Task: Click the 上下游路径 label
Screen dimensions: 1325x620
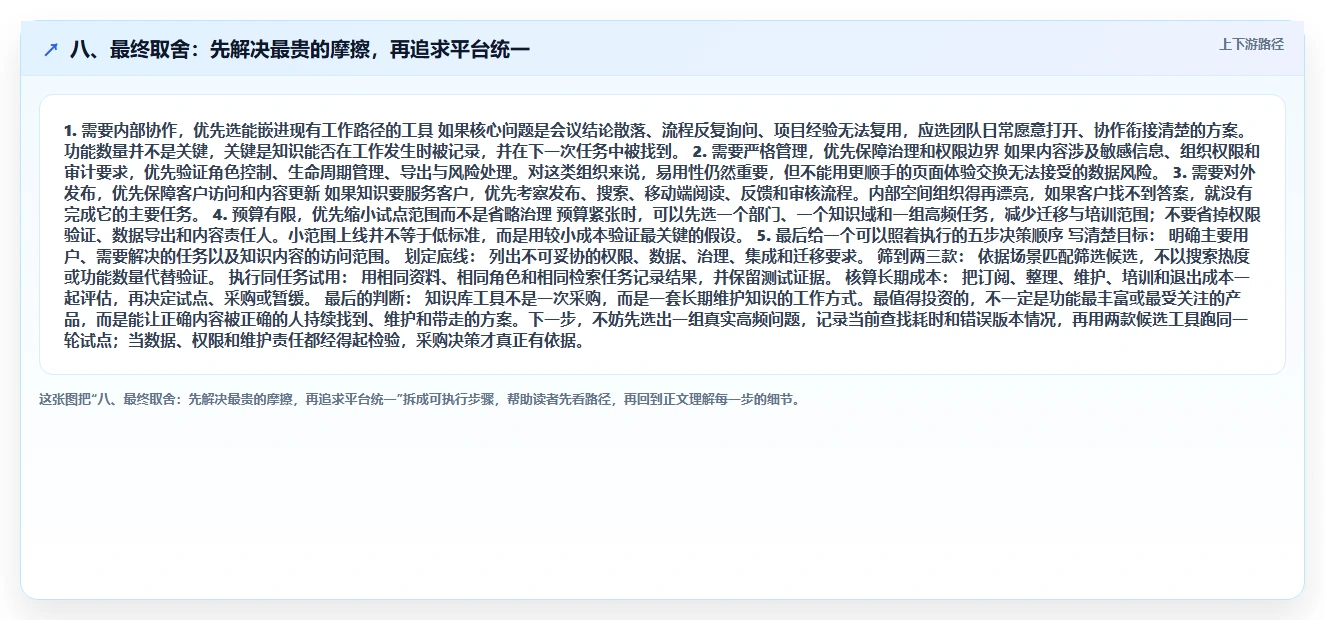Action: click(1251, 44)
